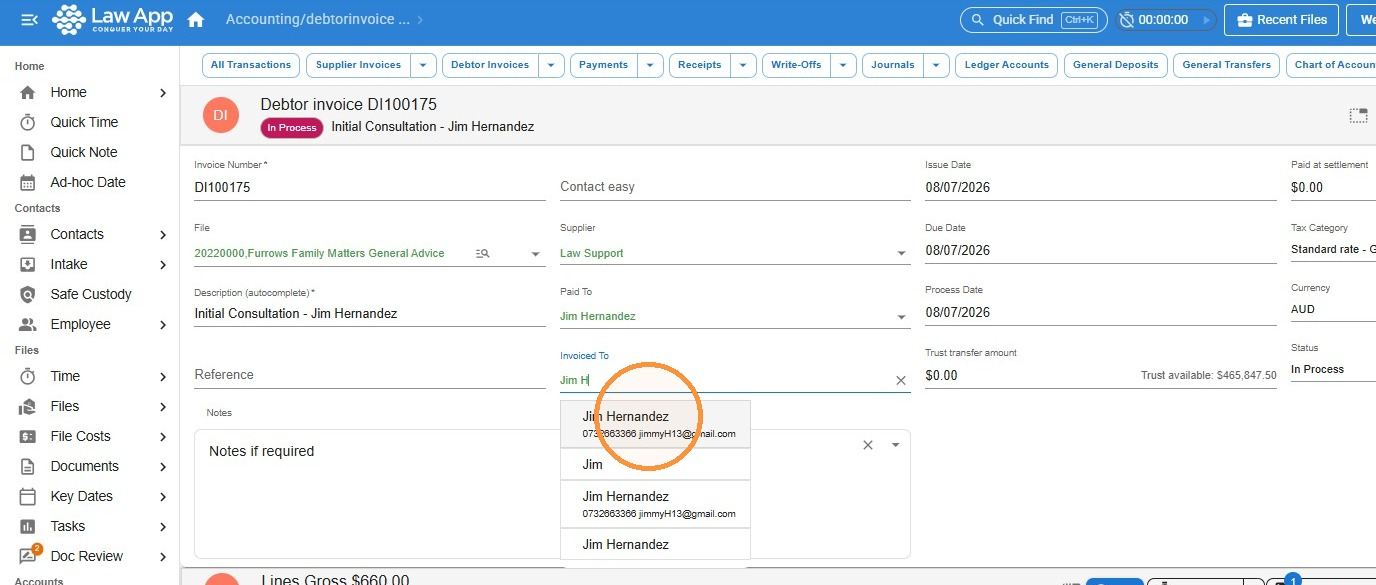
Task: Click the Tasks icon in the sidebar
Action: pyautogui.click(x=29, y=526)
